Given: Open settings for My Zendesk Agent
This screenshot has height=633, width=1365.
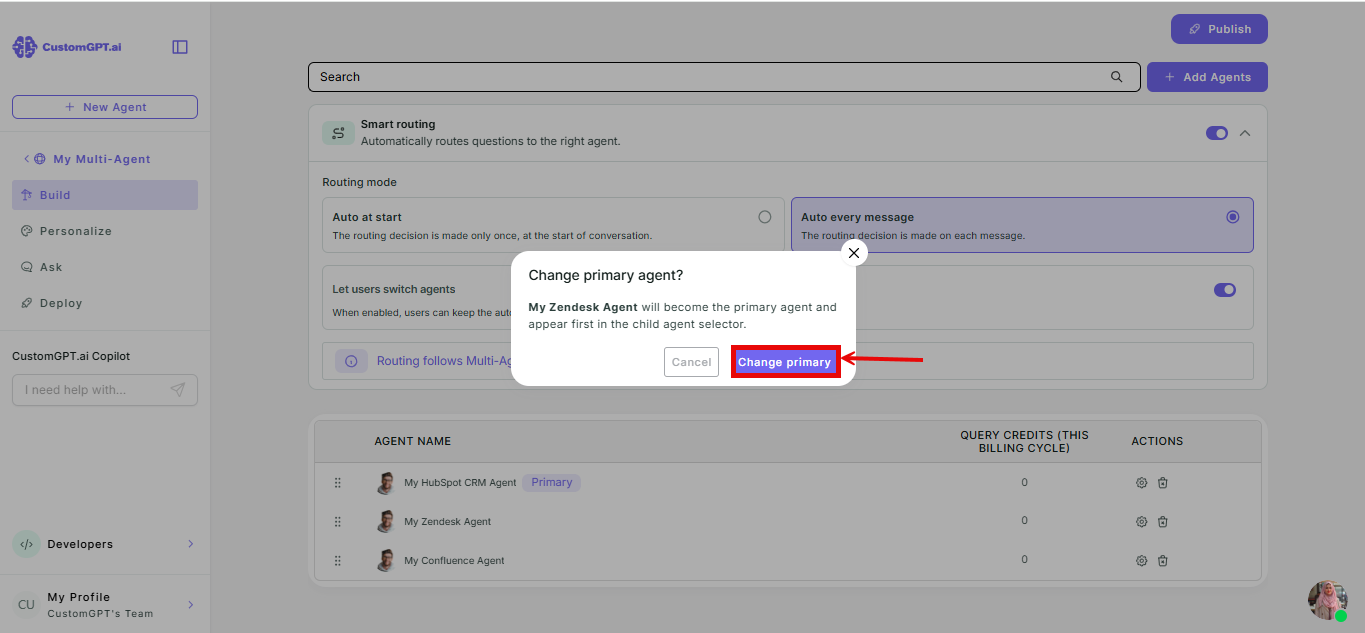Looking at the screenshot, I should [x=1142, y=522].
